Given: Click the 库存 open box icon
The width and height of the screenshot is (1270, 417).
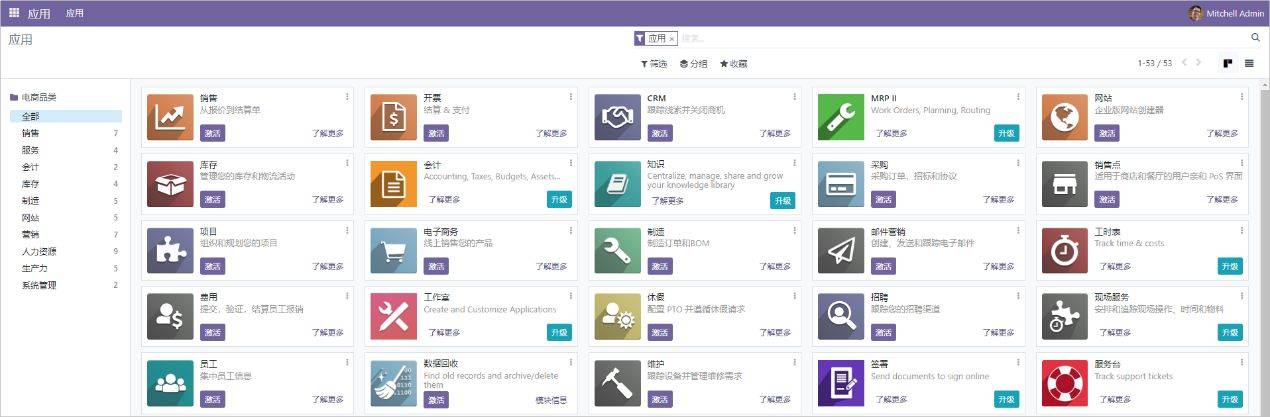Looking at the screenshot, I should pyautogui.click(x=169, y=183).
